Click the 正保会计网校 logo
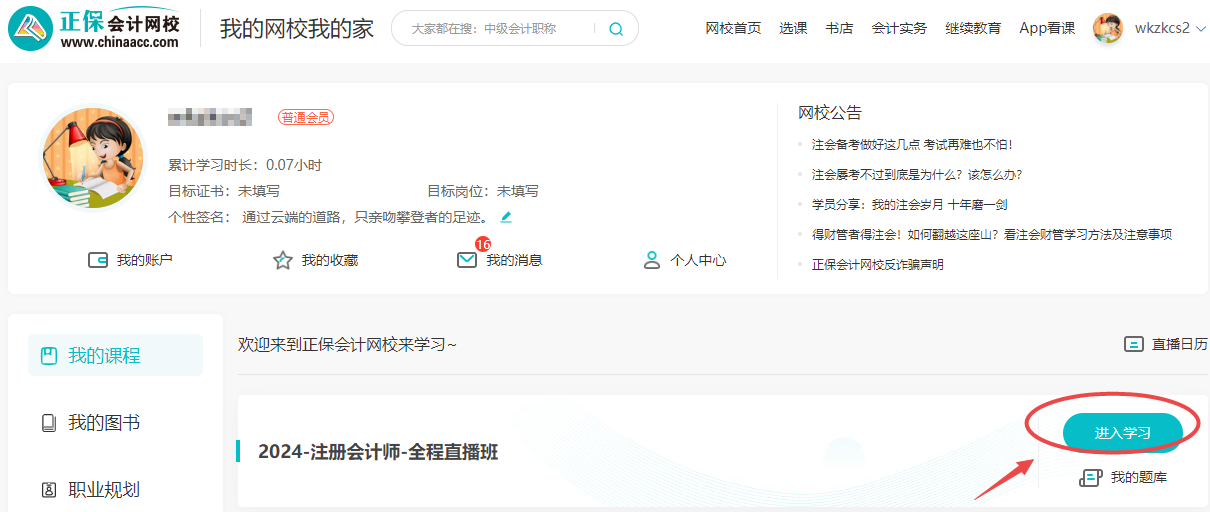Screen dimensions: 1210x512 pos(95,28)
